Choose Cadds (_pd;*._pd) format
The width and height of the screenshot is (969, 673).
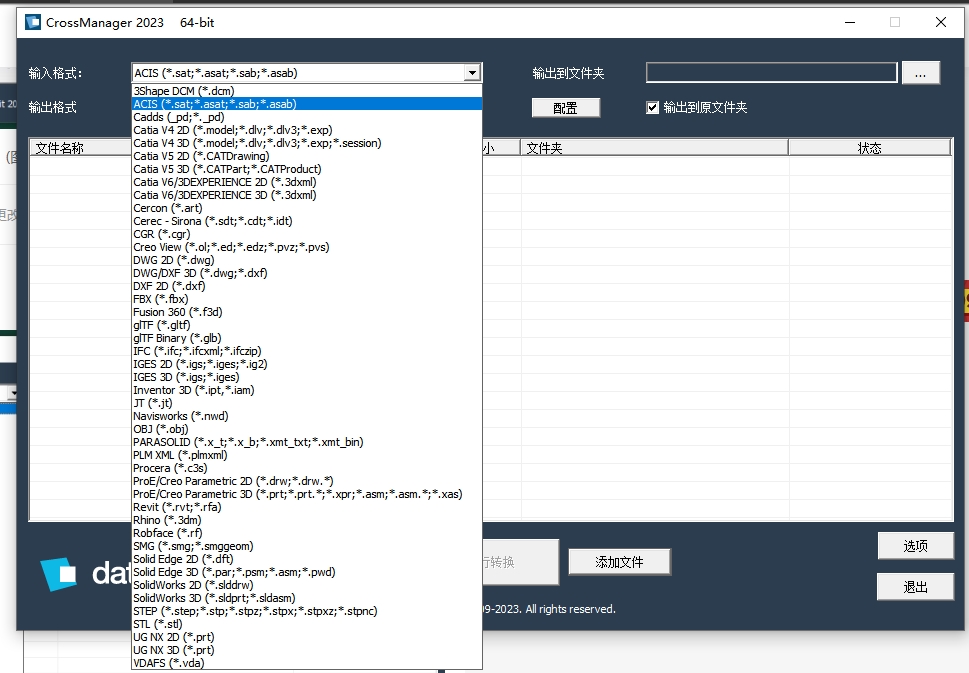point(307,117)
